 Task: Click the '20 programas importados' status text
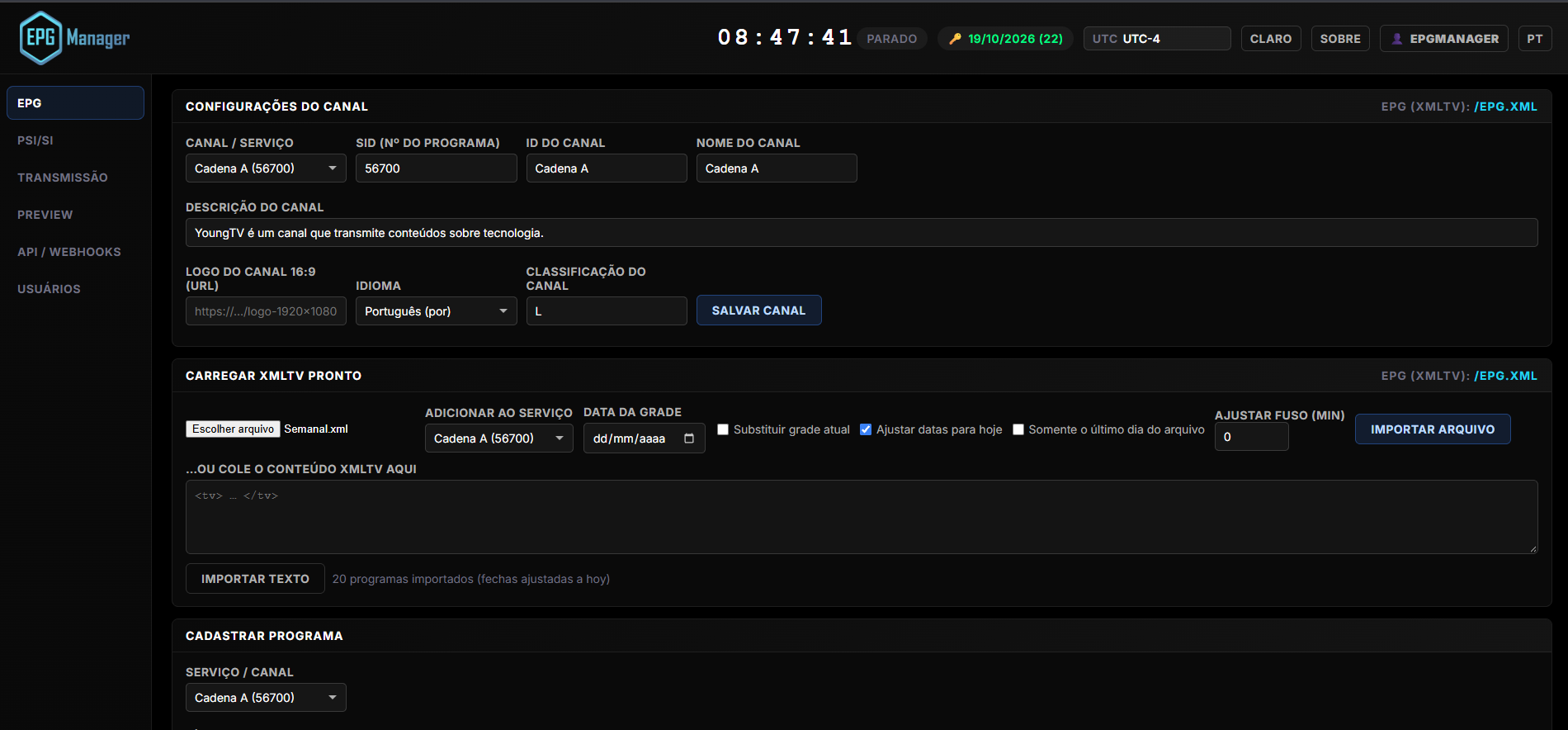pyautogui.click(x=471, y=579)
